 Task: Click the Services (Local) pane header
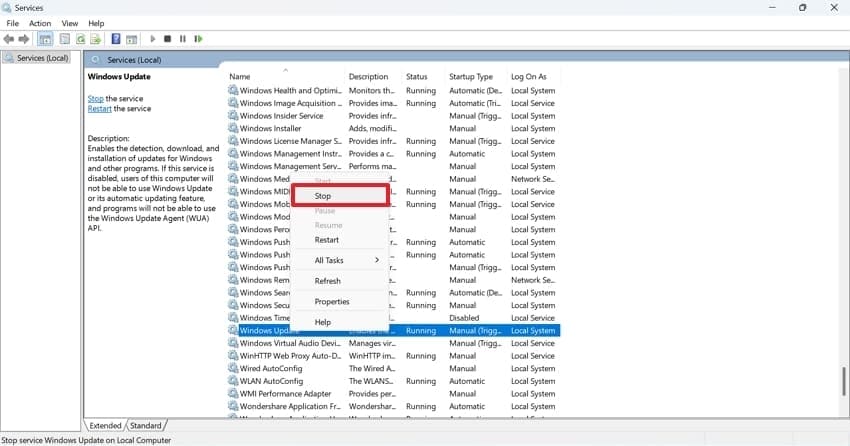point(134,60)
